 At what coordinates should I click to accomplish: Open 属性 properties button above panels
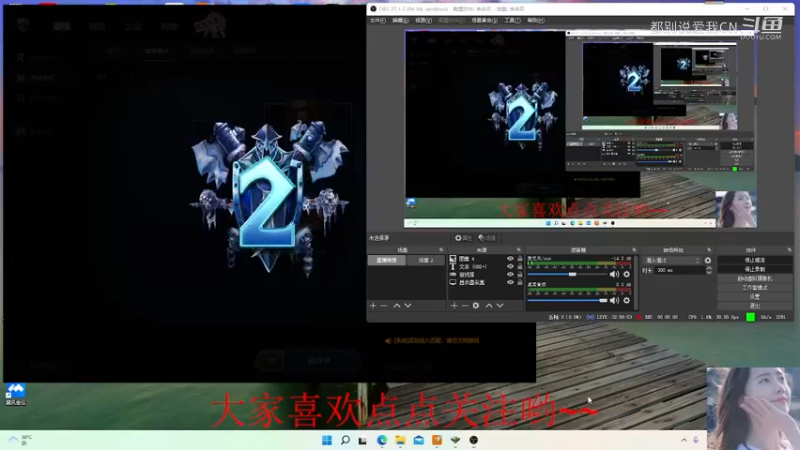[x=463, y=238]
